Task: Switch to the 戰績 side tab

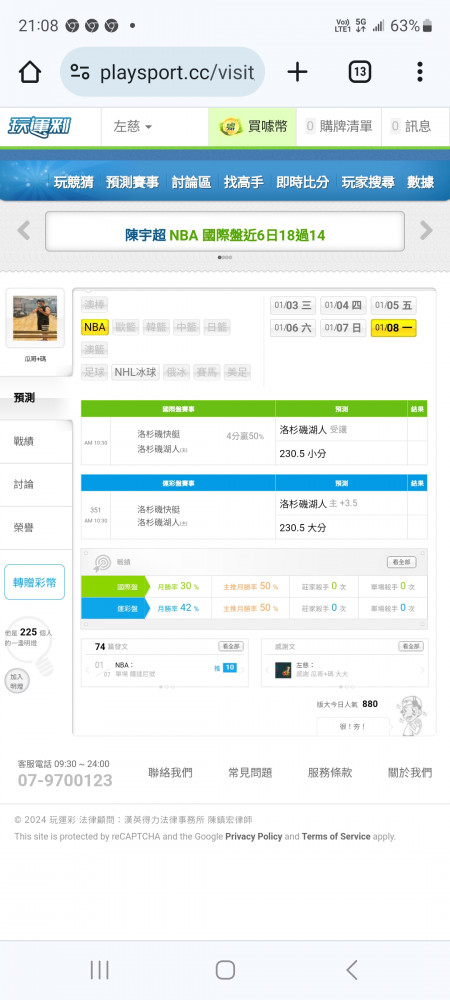Action: click(x=36, y=441)
